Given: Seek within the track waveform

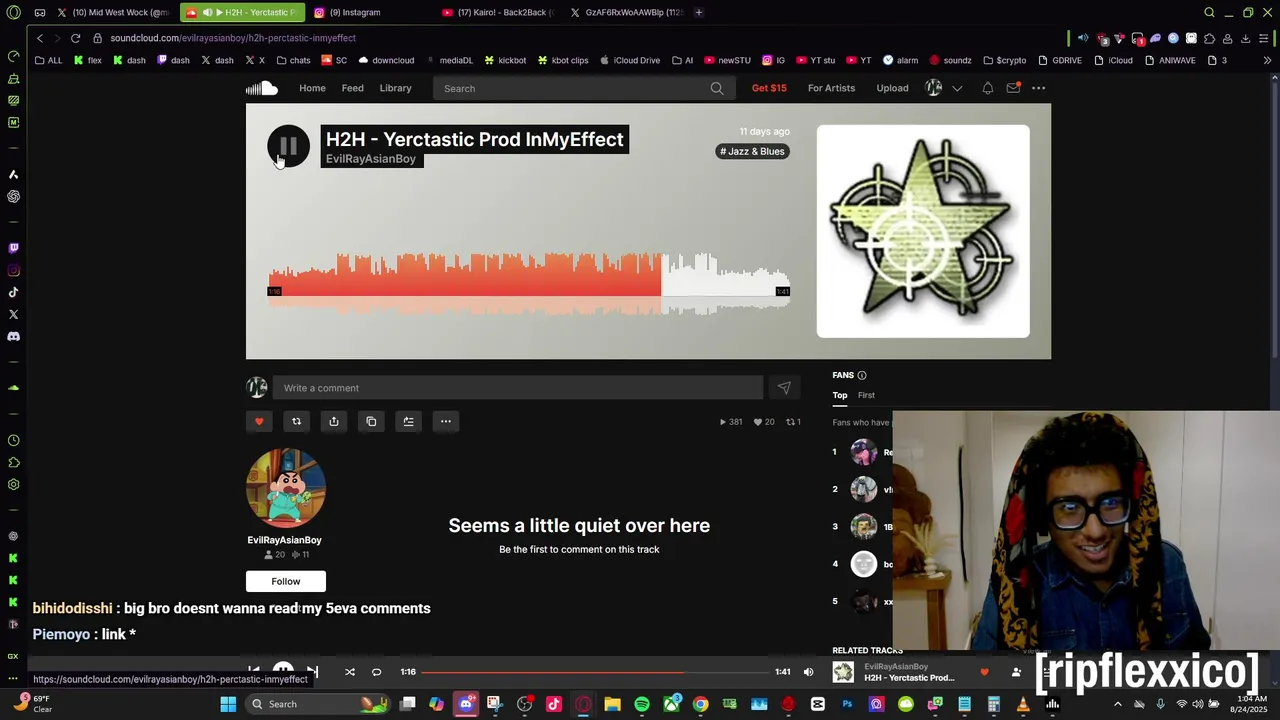Looking at the screenshot, I should [x=528, y=283].
